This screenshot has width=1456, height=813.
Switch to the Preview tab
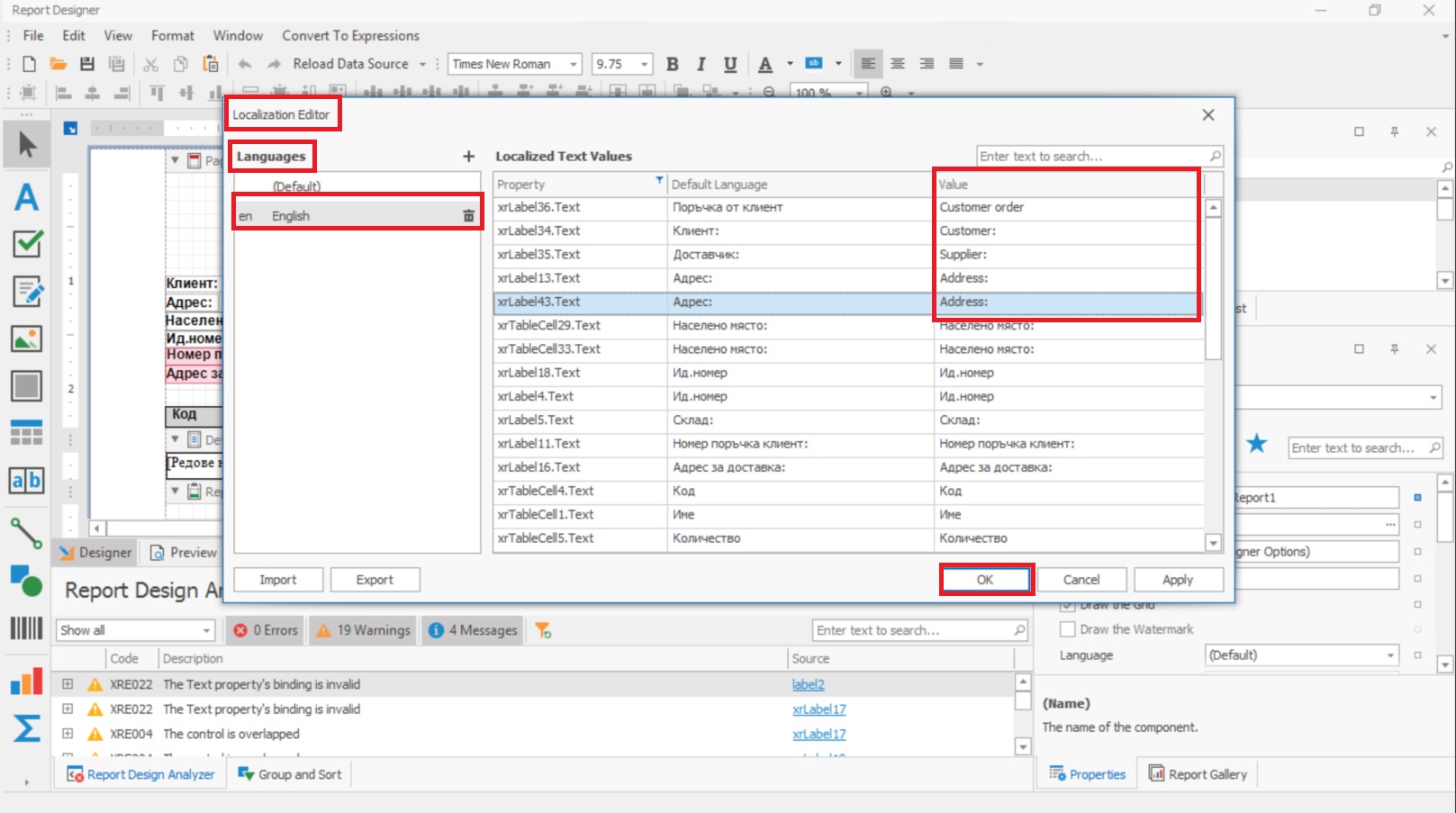coord(184,553)
